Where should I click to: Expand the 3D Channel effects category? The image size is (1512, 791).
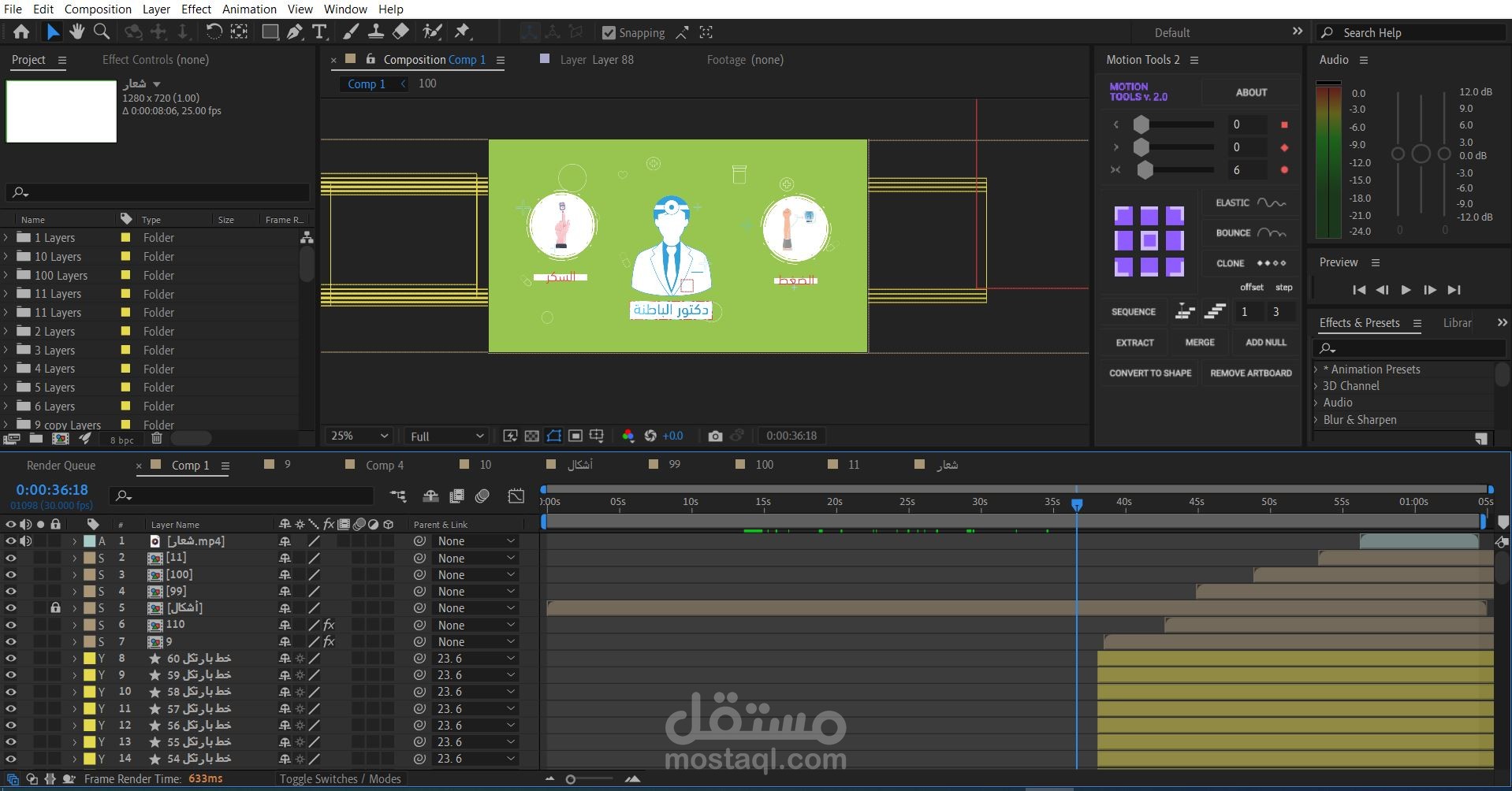click(x=1316, y=386)
